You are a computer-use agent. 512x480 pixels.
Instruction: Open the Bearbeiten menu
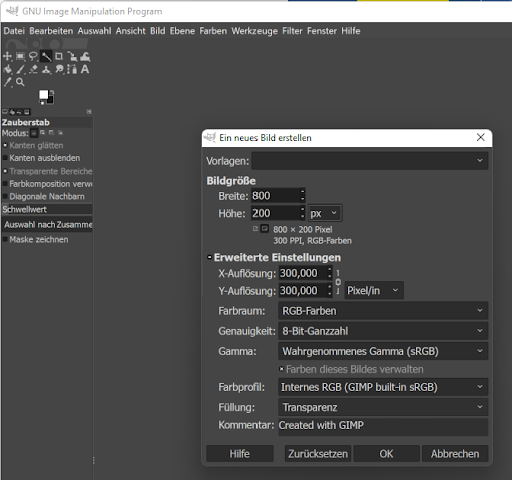click(x=51, y=31)
